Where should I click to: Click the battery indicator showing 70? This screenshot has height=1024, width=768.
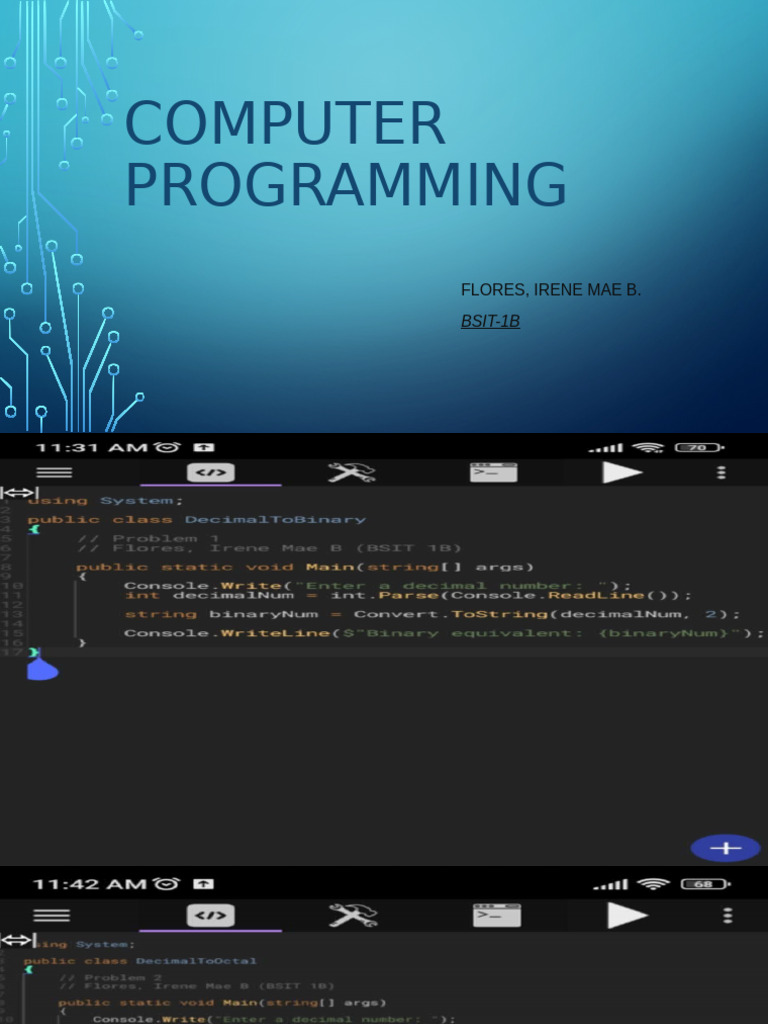point(698,448)
